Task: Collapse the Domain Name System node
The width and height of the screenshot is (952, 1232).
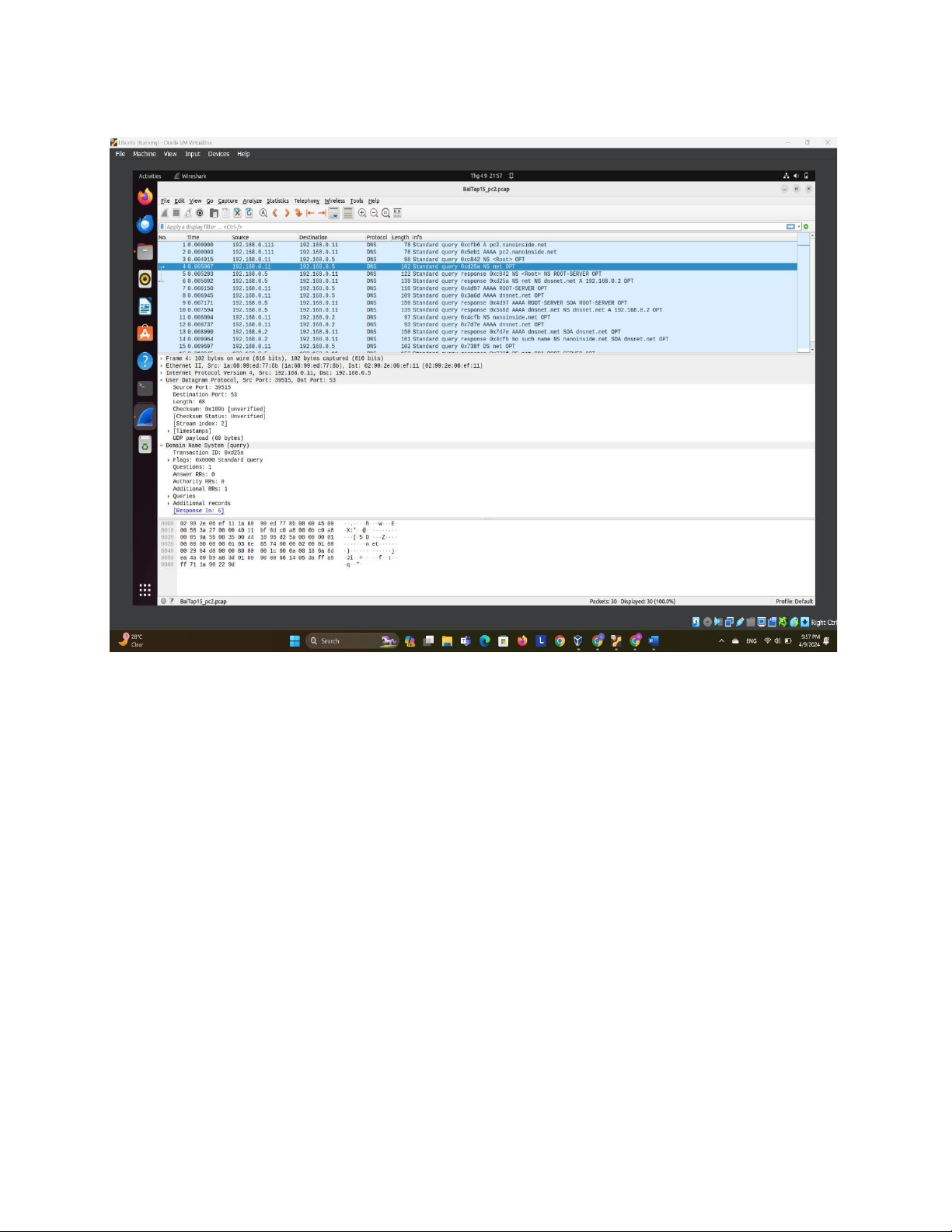Action: [x=162, y=445]
